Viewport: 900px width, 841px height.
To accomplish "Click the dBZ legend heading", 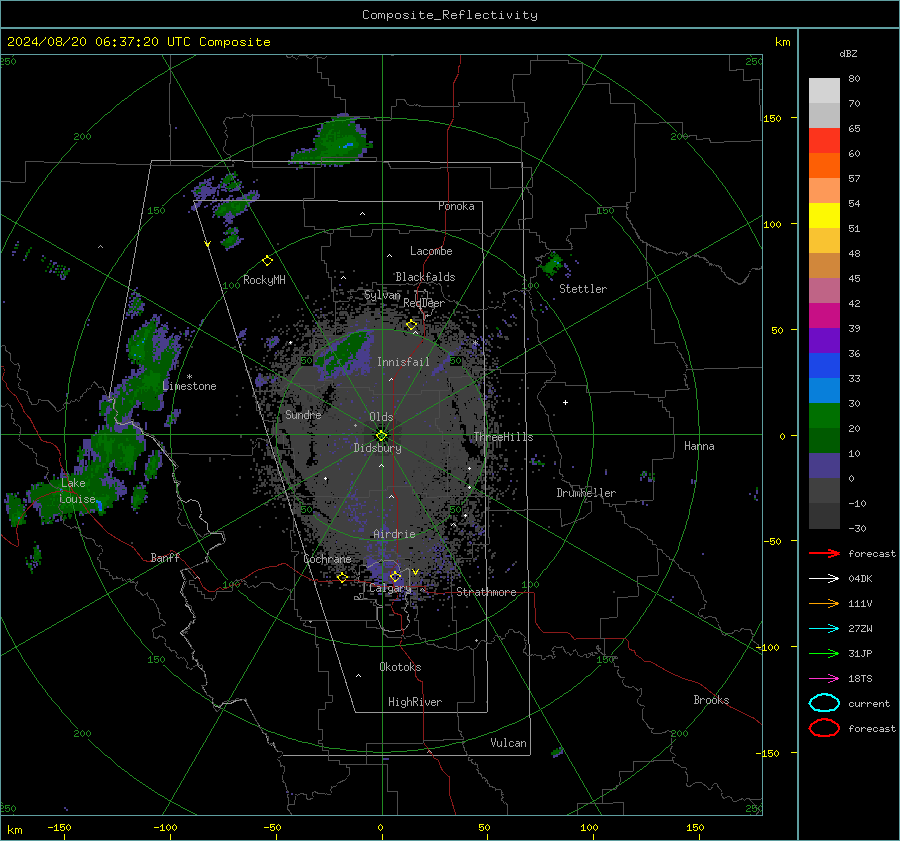I will [848, 53].
